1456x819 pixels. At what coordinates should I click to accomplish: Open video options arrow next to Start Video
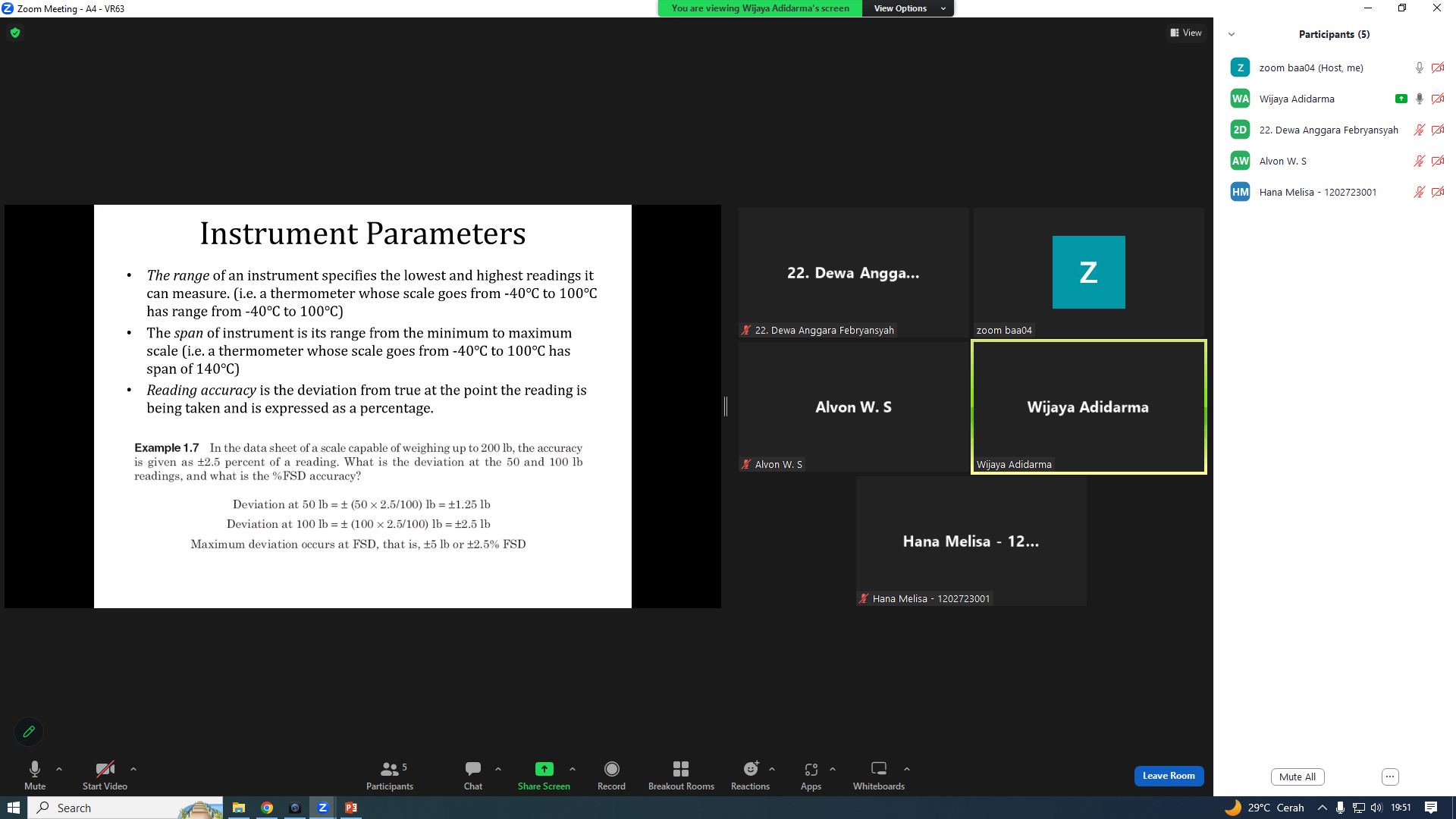133,769
